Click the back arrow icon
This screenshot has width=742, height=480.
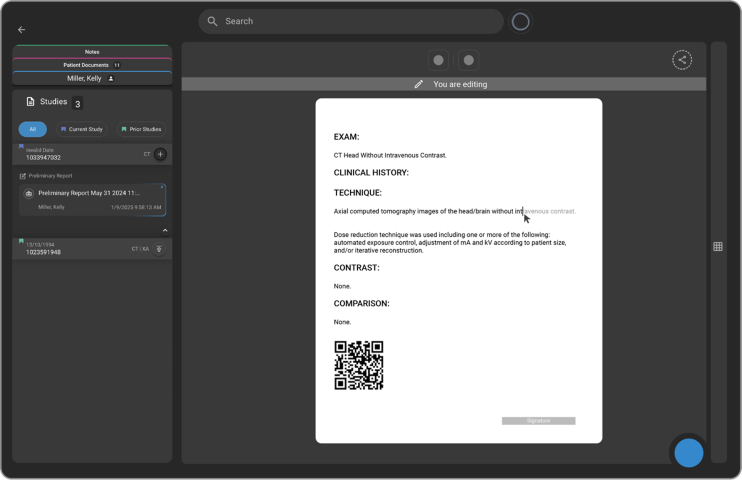[22, 30]
